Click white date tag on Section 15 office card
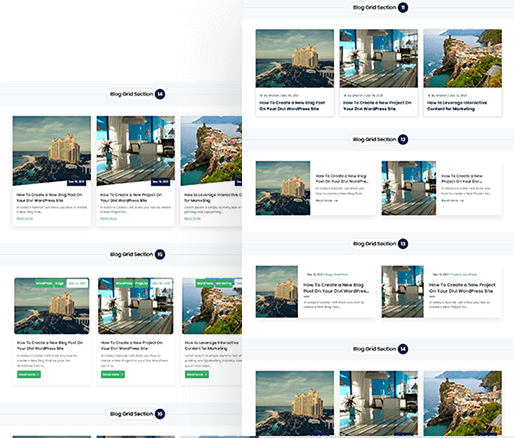The height and width of the screenshot is (438, 514). [161, 283]
